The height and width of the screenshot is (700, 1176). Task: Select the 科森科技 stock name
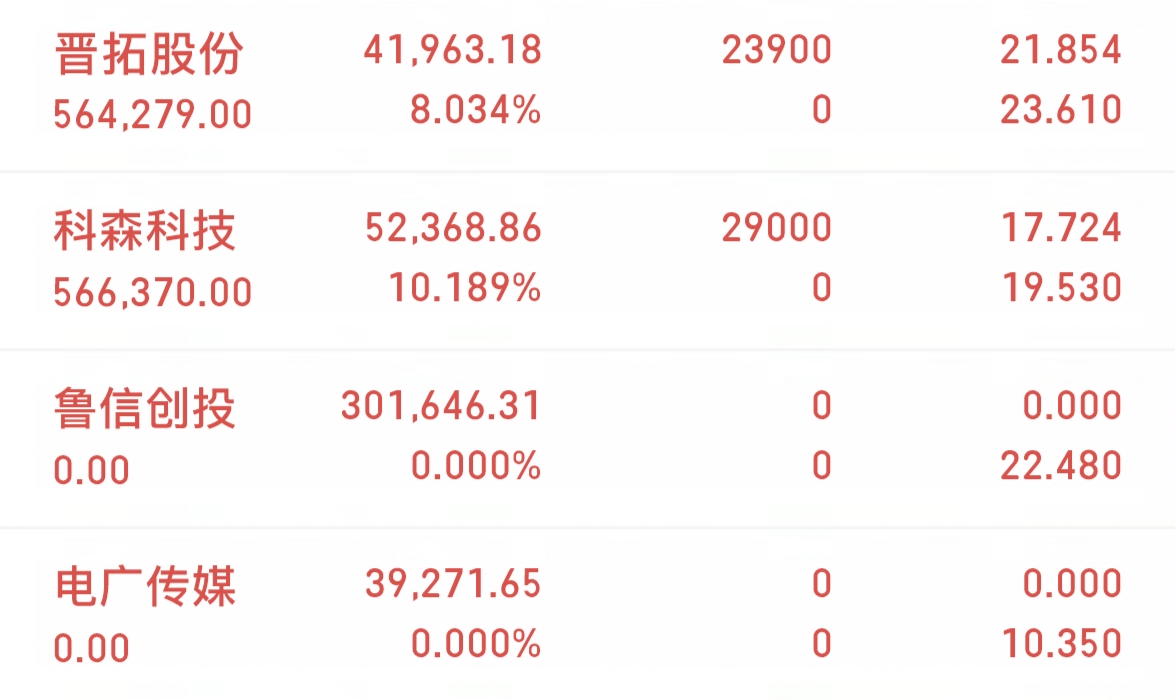coord(145,231)
